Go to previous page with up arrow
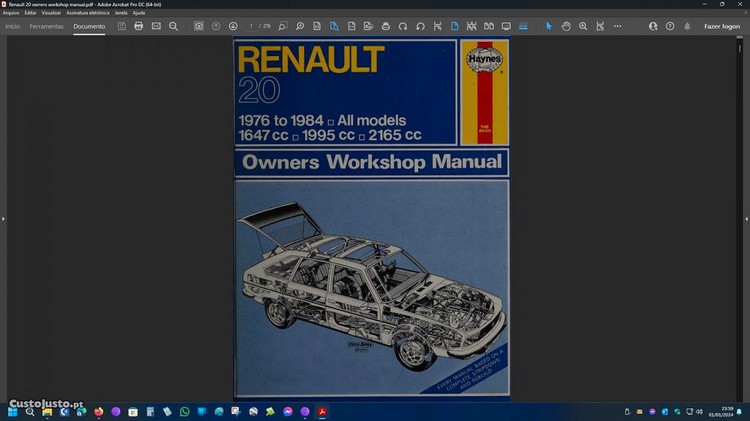Screen dimensions: 750x421 click(216, 26)
